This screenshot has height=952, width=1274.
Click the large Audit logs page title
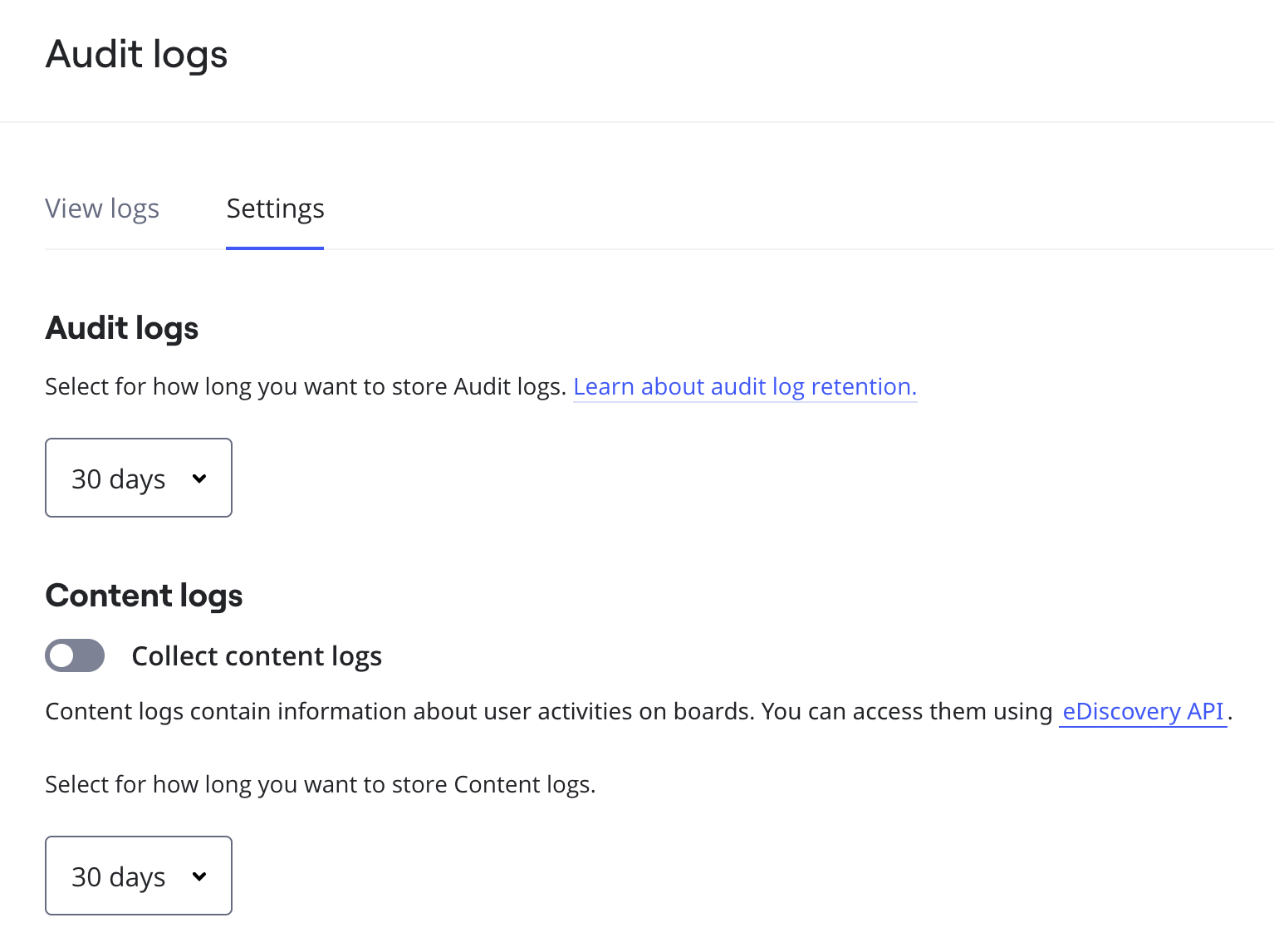pyautogui.click(x=136, y=55)
